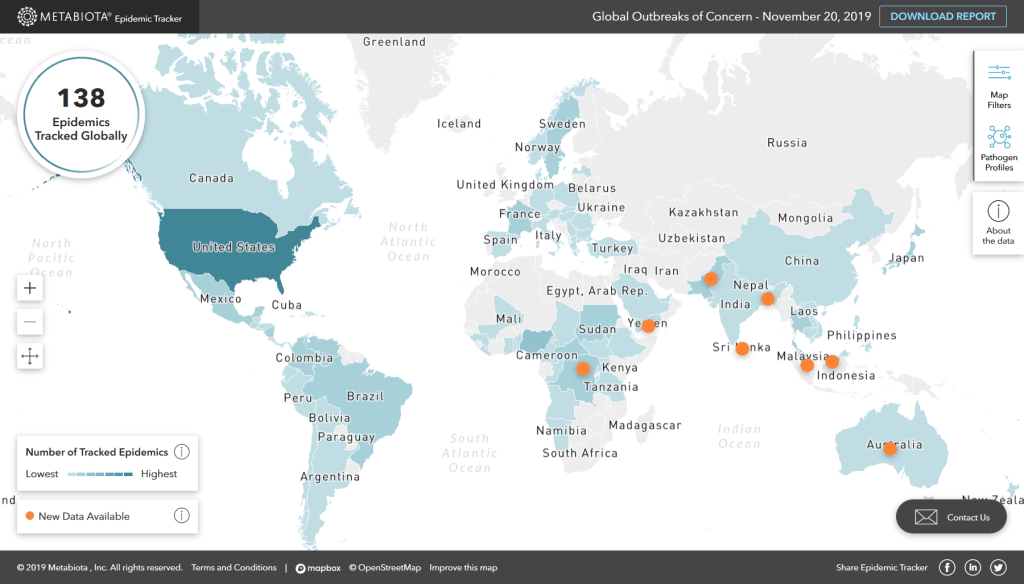Viewport: 1024px width, 584px height.
Task: Open the Map Filters panel
Action: point(998,85)
